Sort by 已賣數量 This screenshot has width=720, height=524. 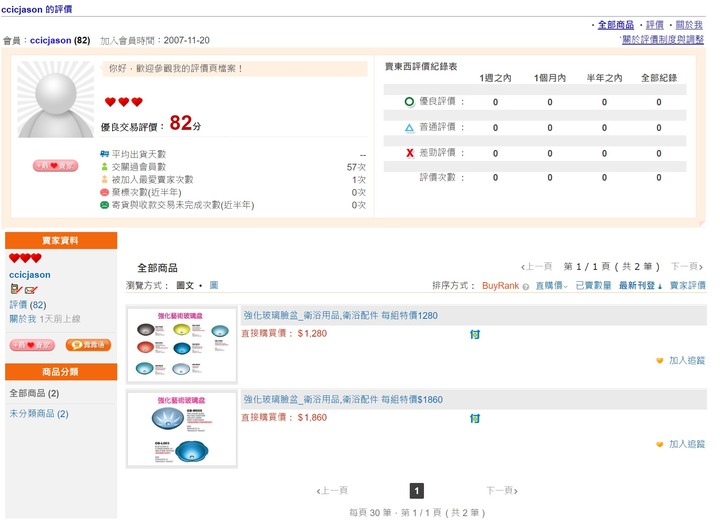tap(593, 286)
